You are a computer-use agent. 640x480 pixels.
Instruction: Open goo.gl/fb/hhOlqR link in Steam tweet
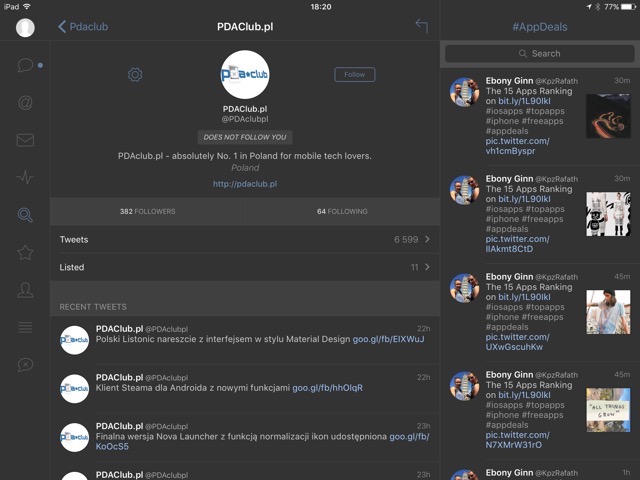[x=327, y=388]
